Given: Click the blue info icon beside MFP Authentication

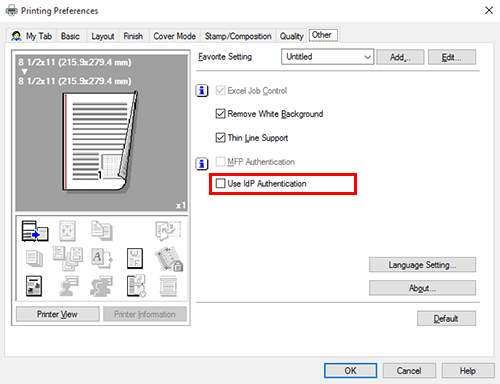Looking at the screenshot, I should tap(202, 164).
